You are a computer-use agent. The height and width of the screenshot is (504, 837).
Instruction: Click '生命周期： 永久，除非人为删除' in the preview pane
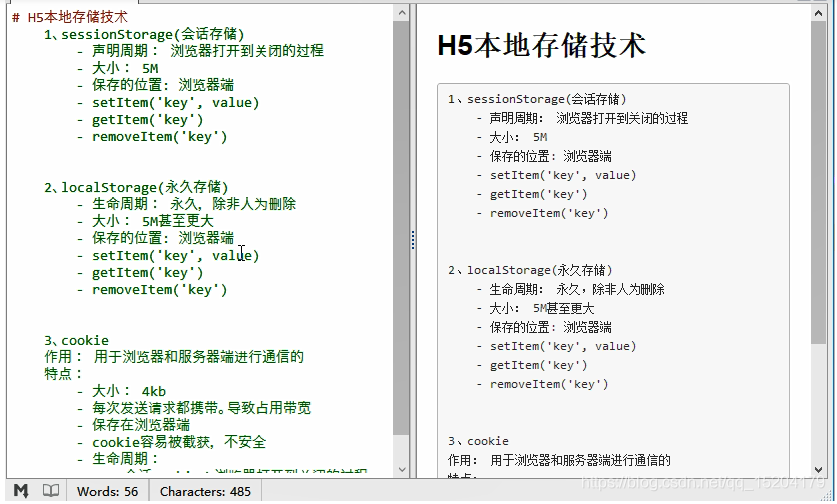[x=571, y=289]
